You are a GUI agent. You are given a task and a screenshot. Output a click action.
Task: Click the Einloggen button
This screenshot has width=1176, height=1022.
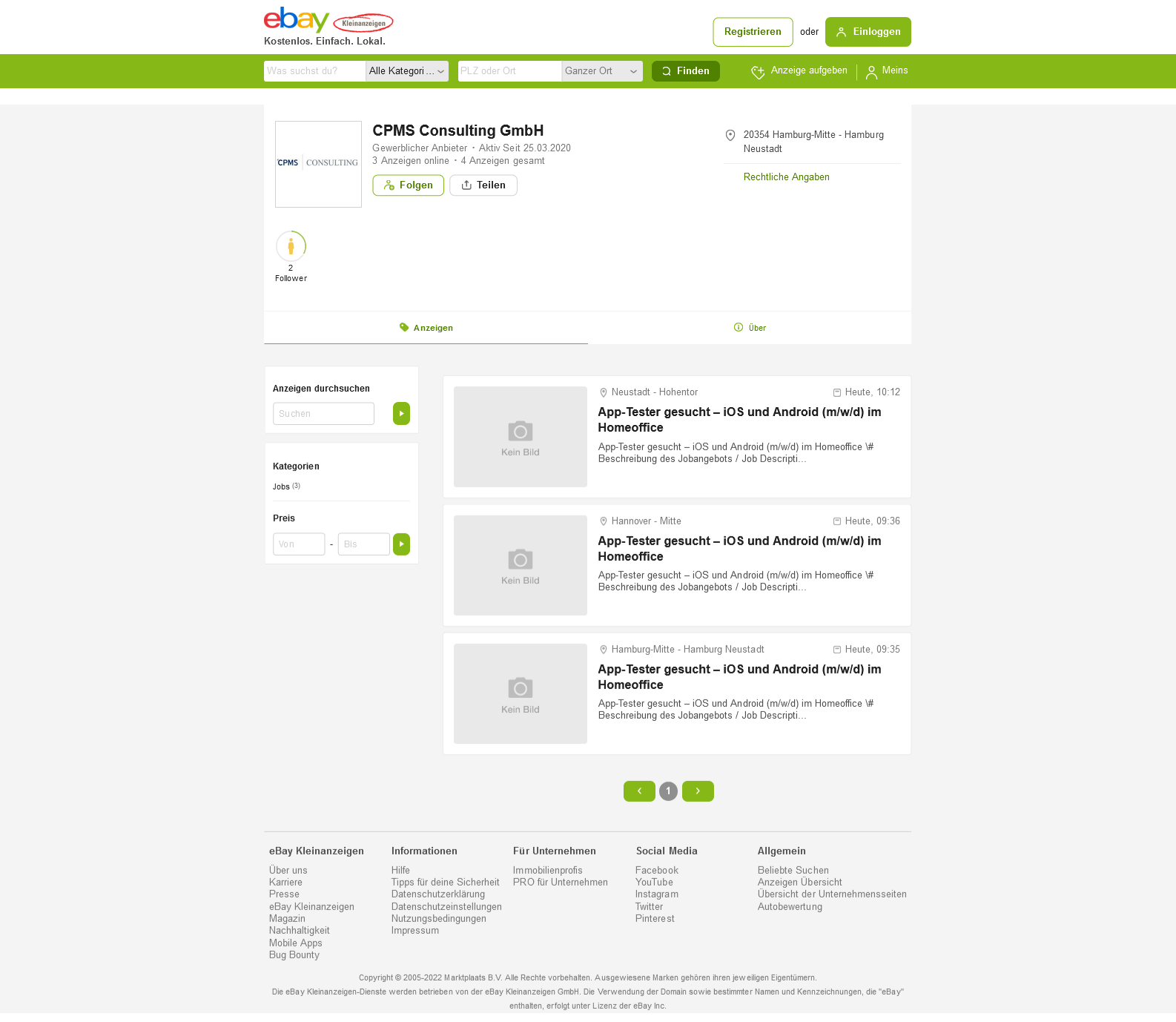(x=868, y=32)
